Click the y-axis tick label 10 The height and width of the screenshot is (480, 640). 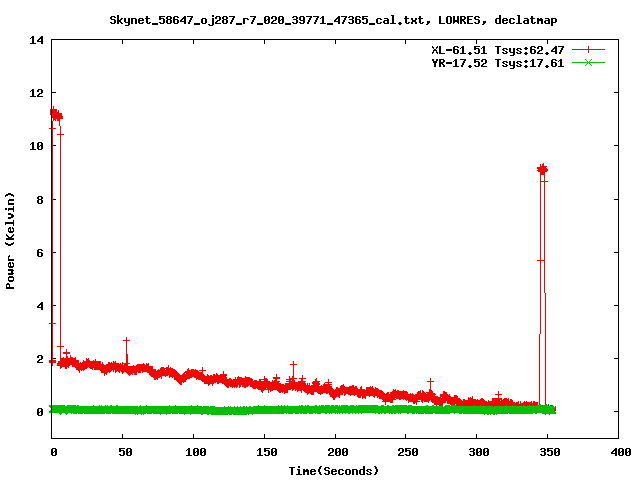point(36,146)
